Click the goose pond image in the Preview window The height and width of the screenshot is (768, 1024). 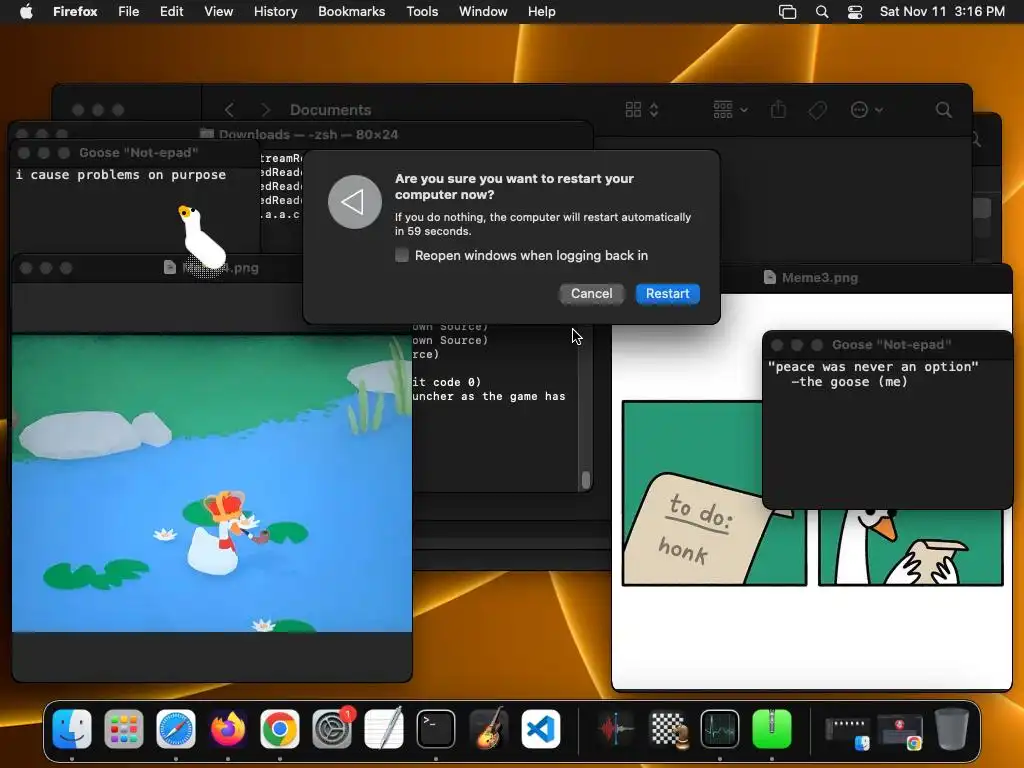pyautogui.click(x=212, y=483)
